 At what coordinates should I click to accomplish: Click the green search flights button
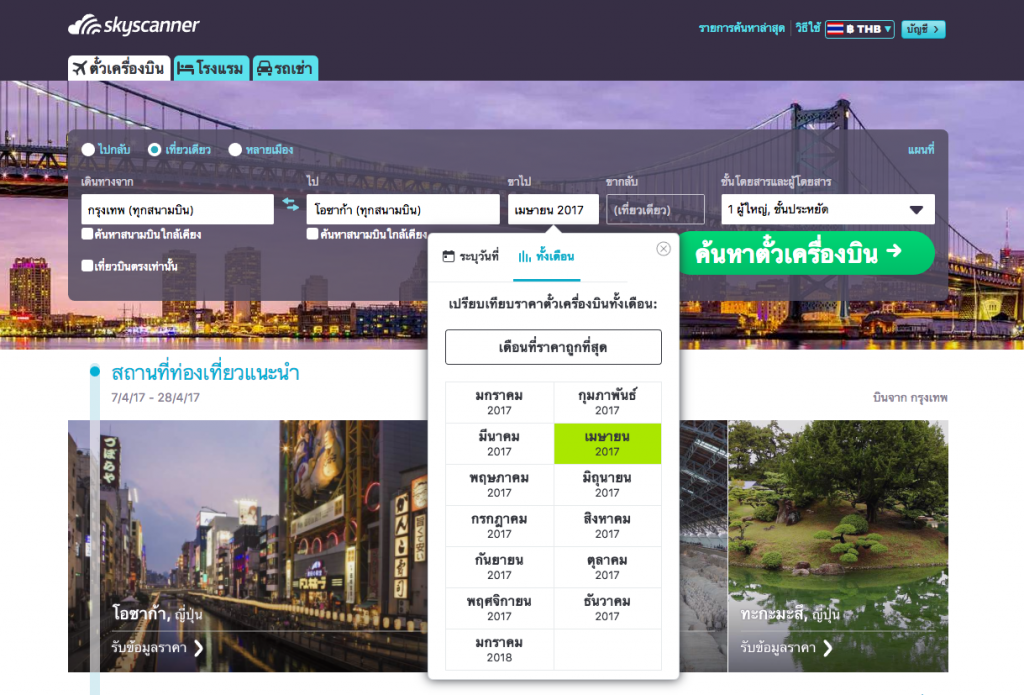(x=807, y=253)
